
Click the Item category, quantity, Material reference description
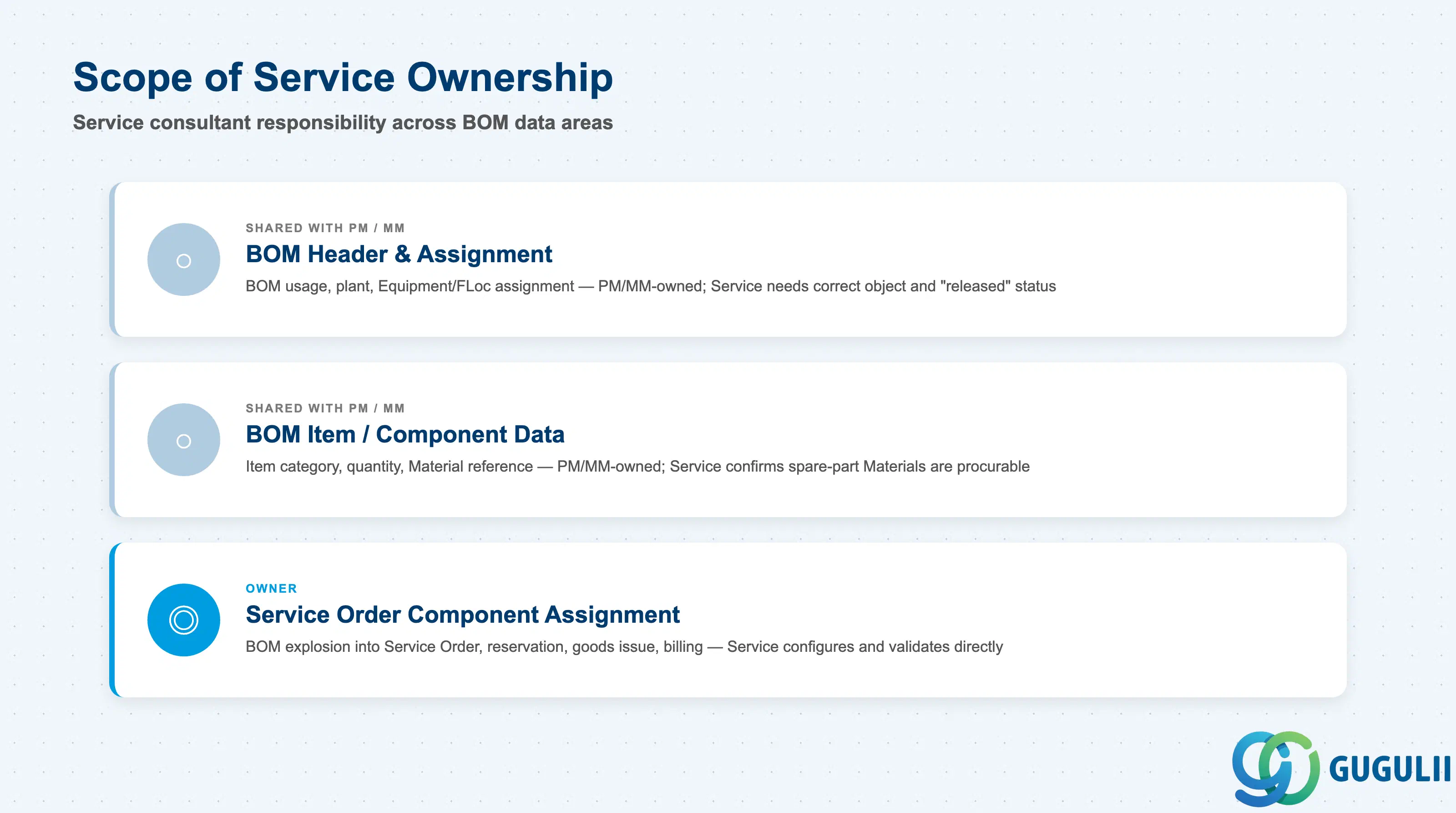(637, 467)
